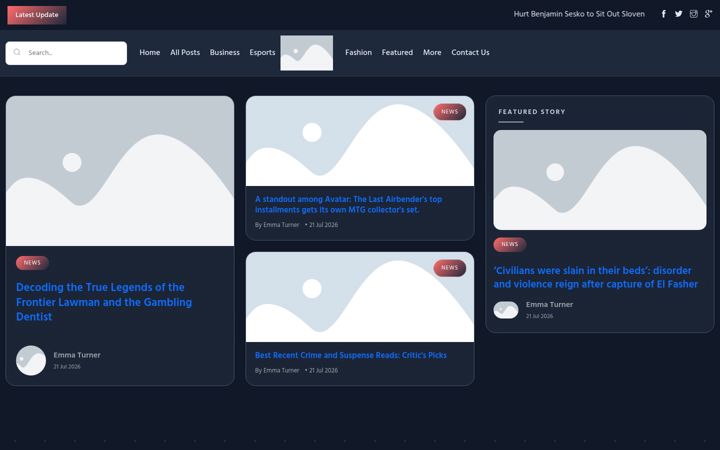Open the Business menu item
The image size is (720, 450).
[x=225, y=52]
